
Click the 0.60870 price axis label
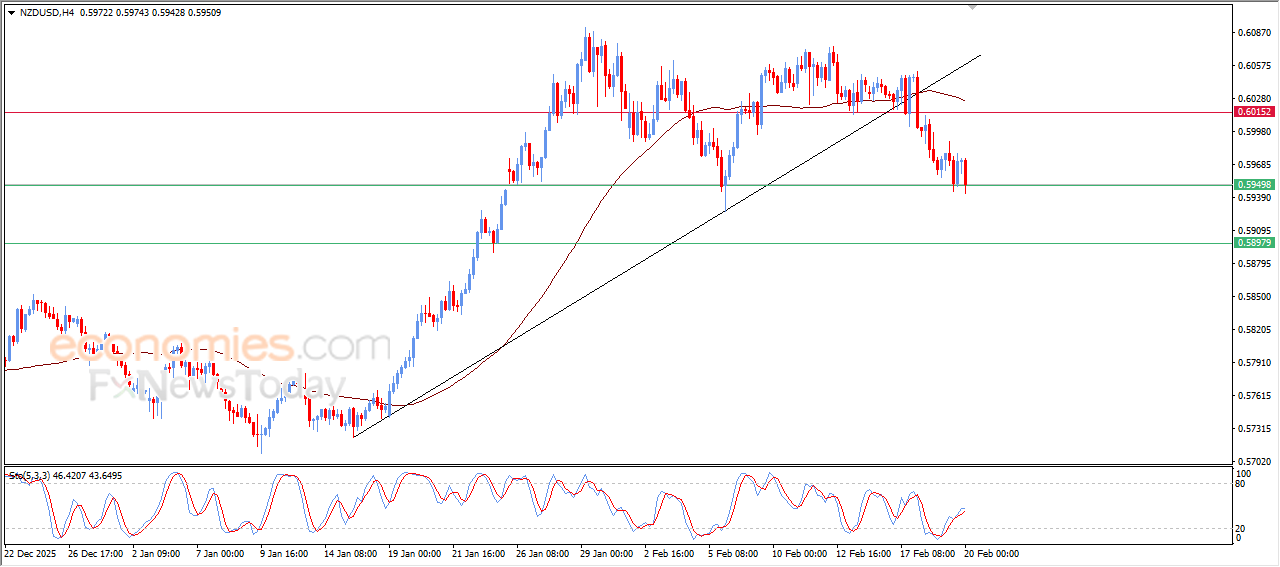[x=1254, y=33]
